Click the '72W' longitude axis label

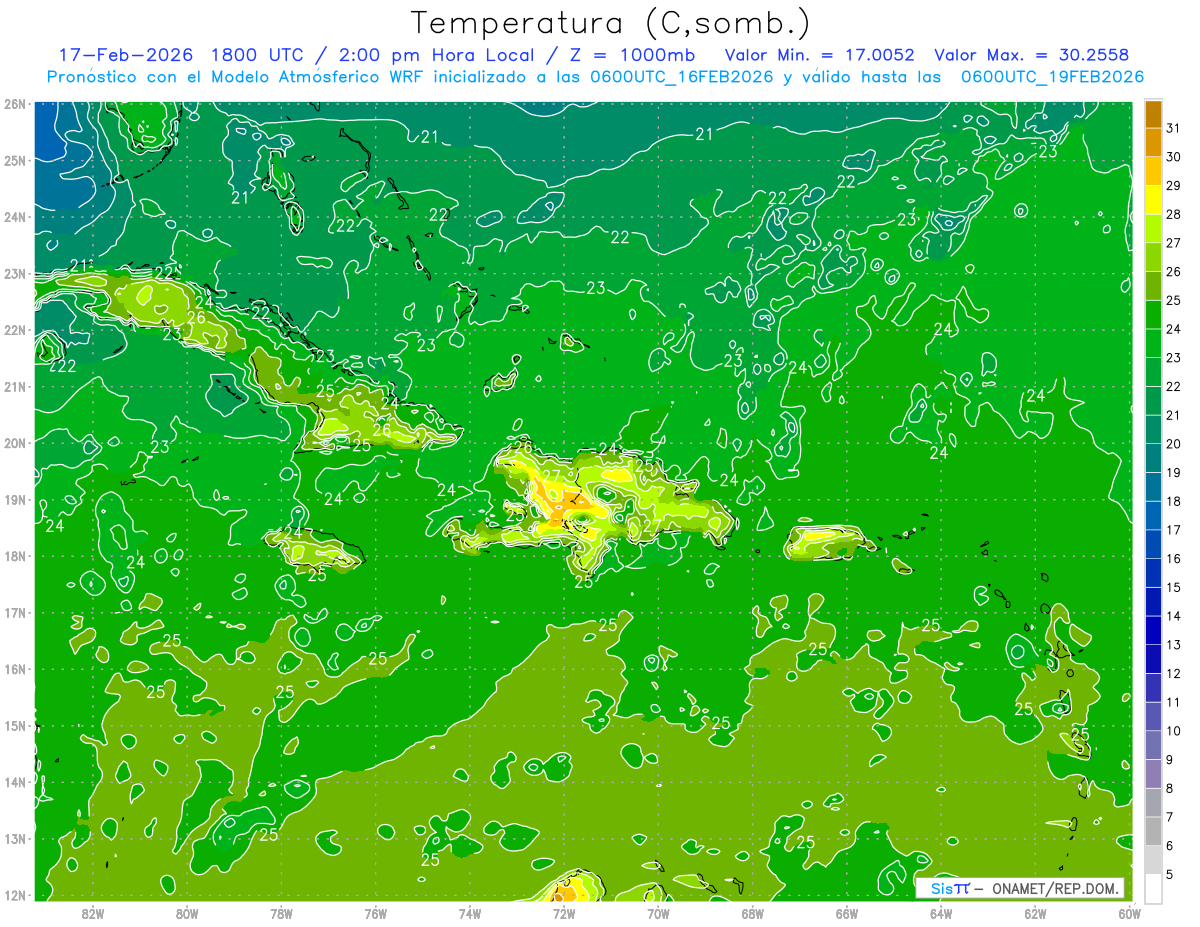tap(564, 913)
